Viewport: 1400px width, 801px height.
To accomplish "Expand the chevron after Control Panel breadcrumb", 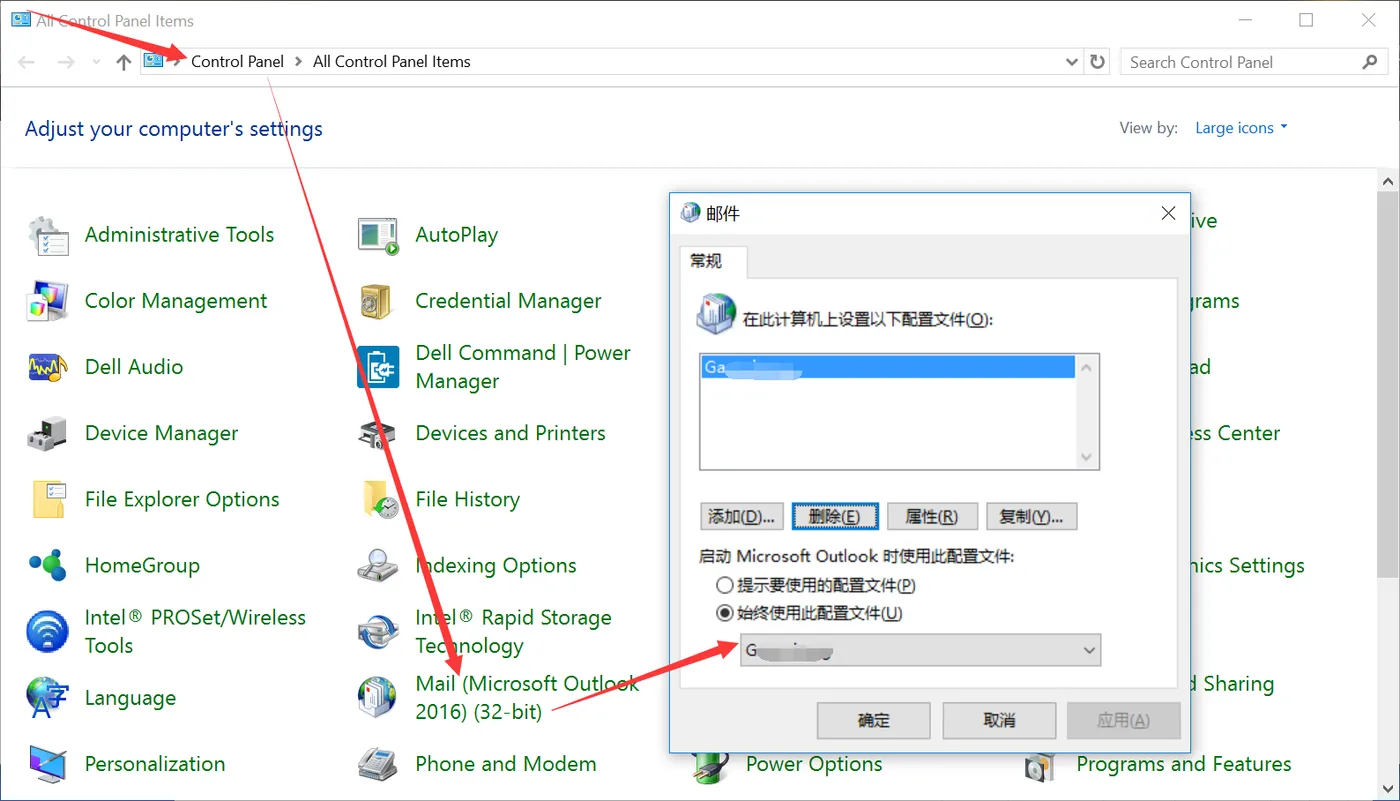I will coord(299,62).
